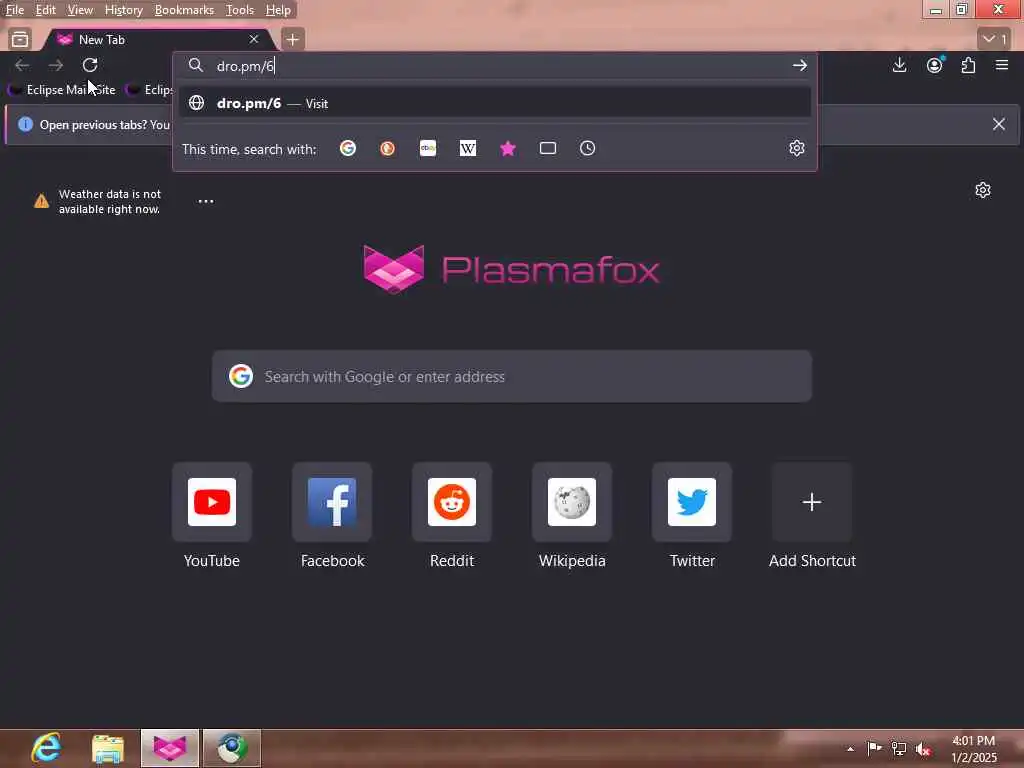Open the Downloads panel icon
Screen dimensions: 1024x768
point(899,65)
